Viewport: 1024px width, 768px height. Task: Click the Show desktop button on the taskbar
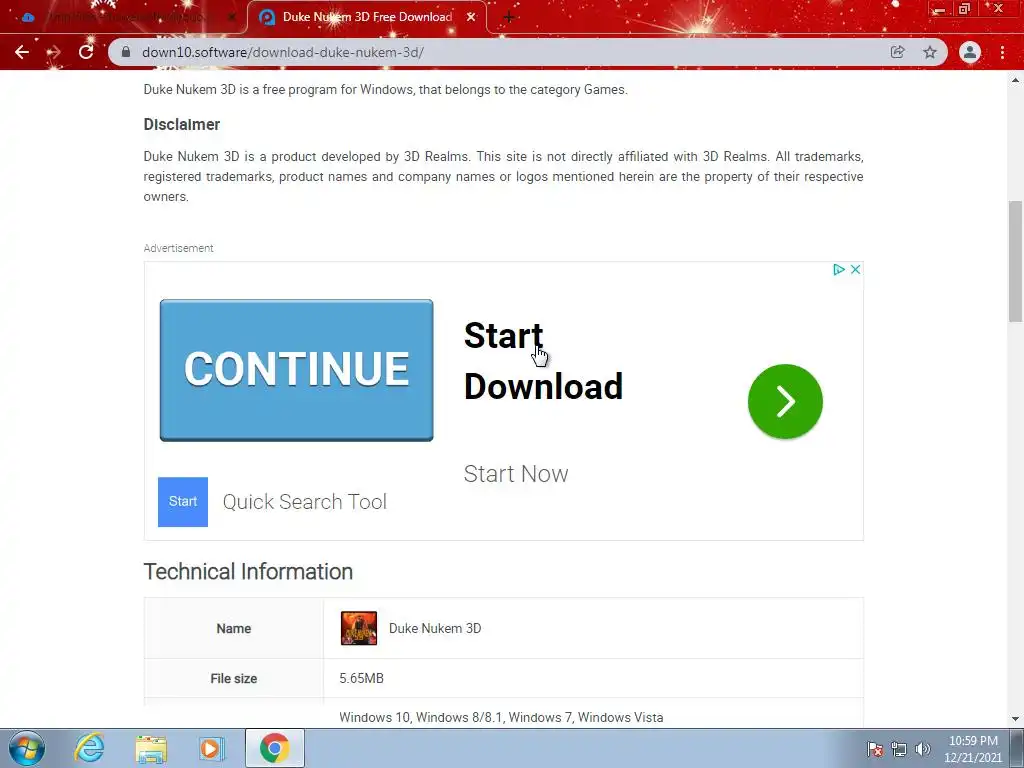tap(1019, 748)
